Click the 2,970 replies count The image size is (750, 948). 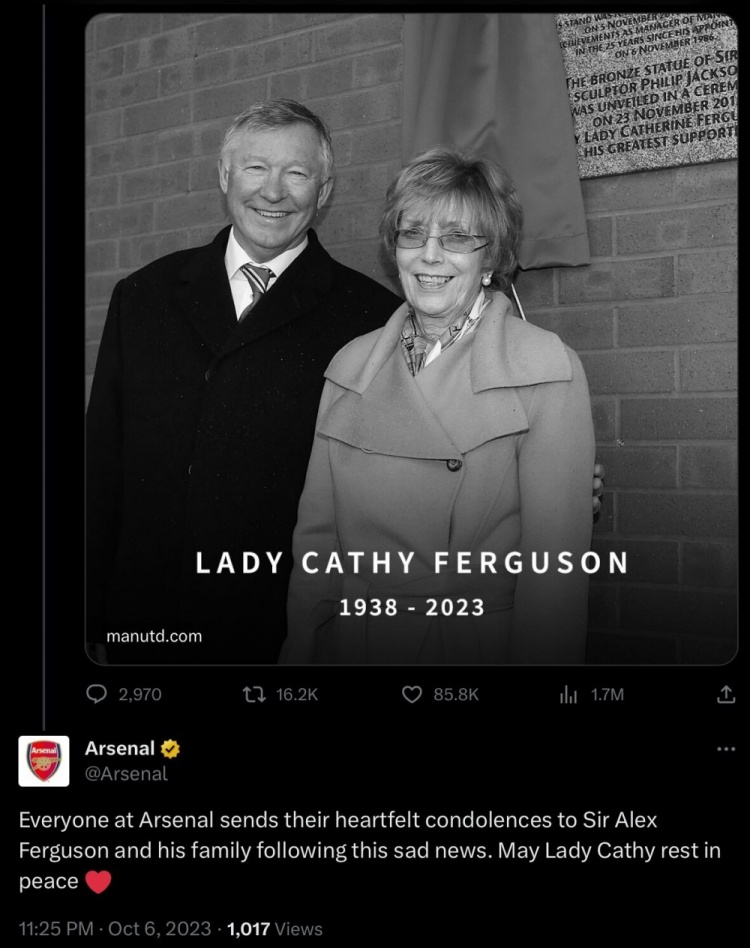pyautogui.click(x=139, y=694)
